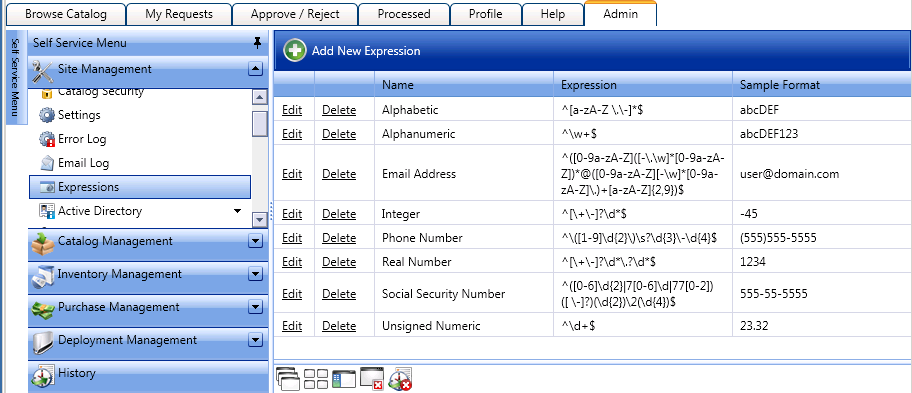Click the cascade windows icon
The width and height of the screenshot is (912, 393).
[287, 378]
